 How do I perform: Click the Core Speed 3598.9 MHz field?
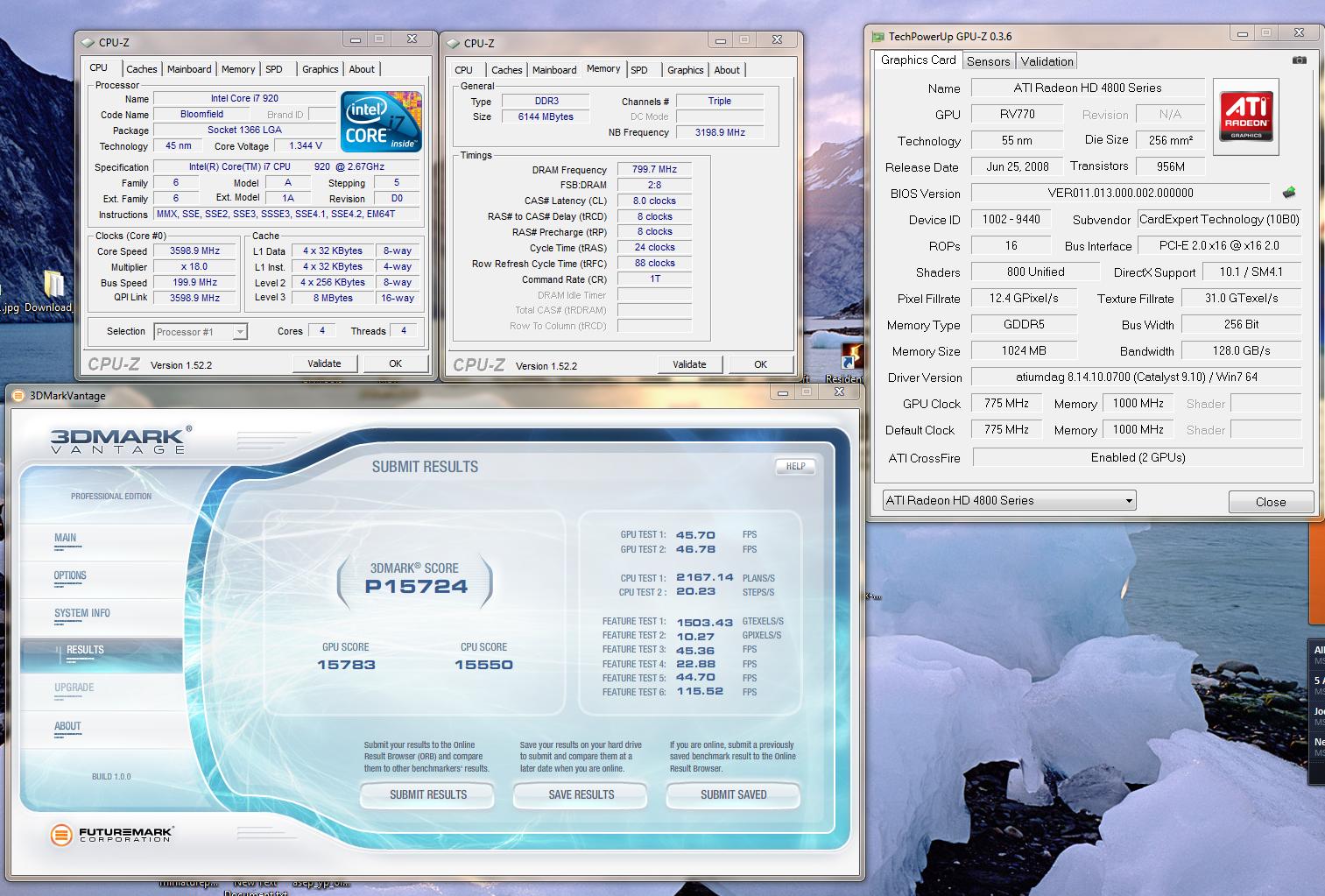(x=194, y=250)
